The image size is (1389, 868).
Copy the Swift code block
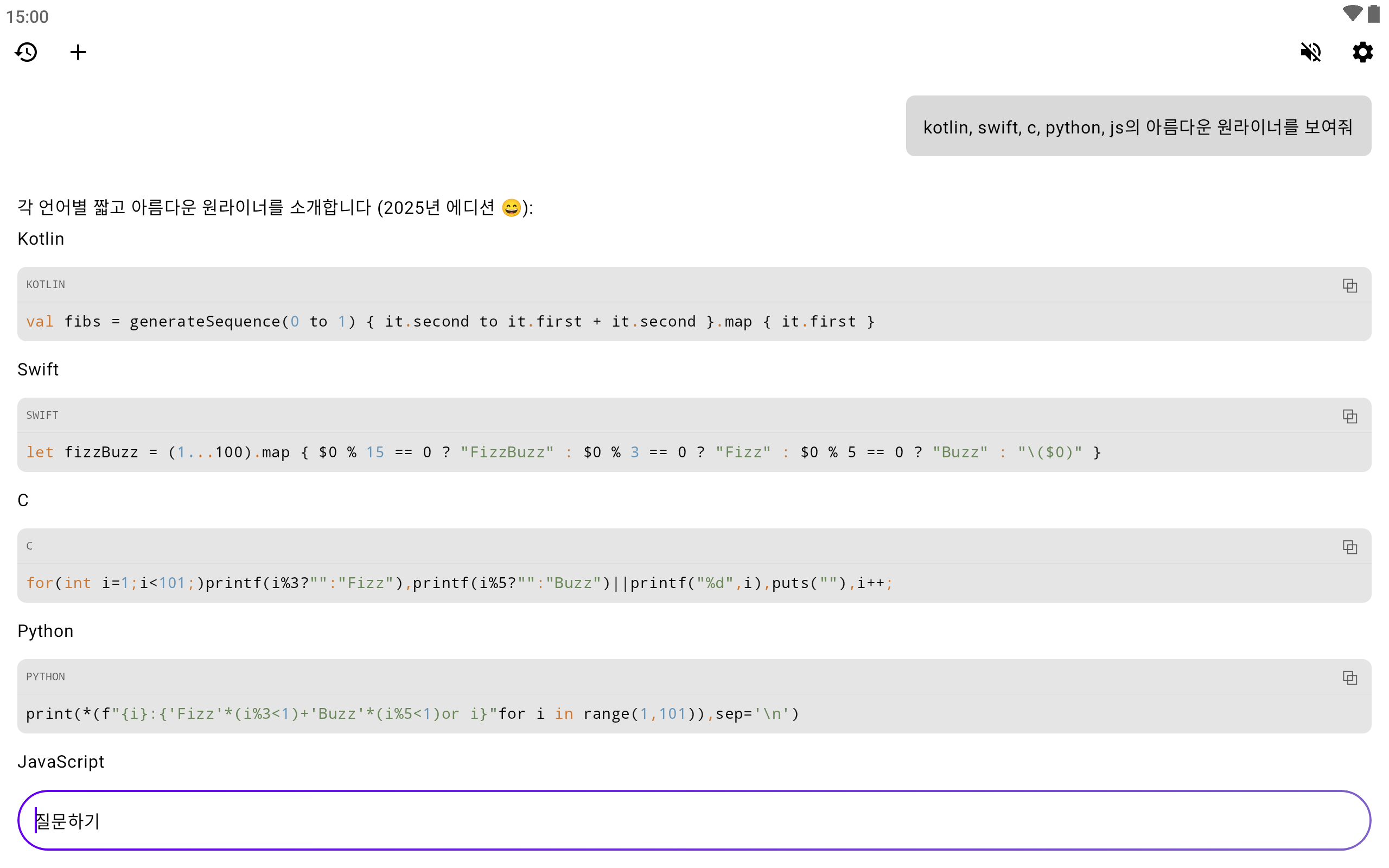pyautogui.click(x=1349, y=416)
